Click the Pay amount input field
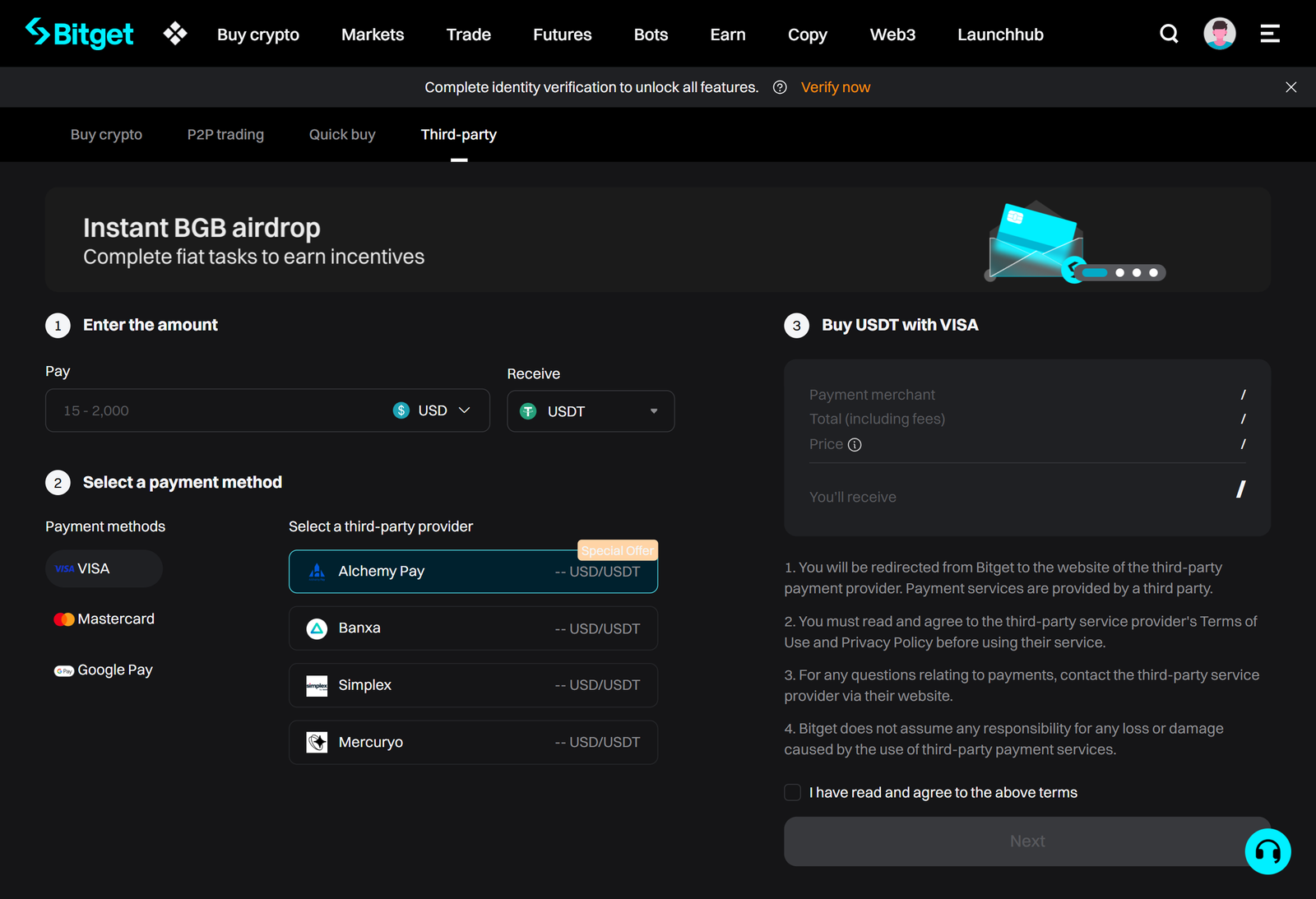Screen dimensions: 1316x899 coord(214,410)
